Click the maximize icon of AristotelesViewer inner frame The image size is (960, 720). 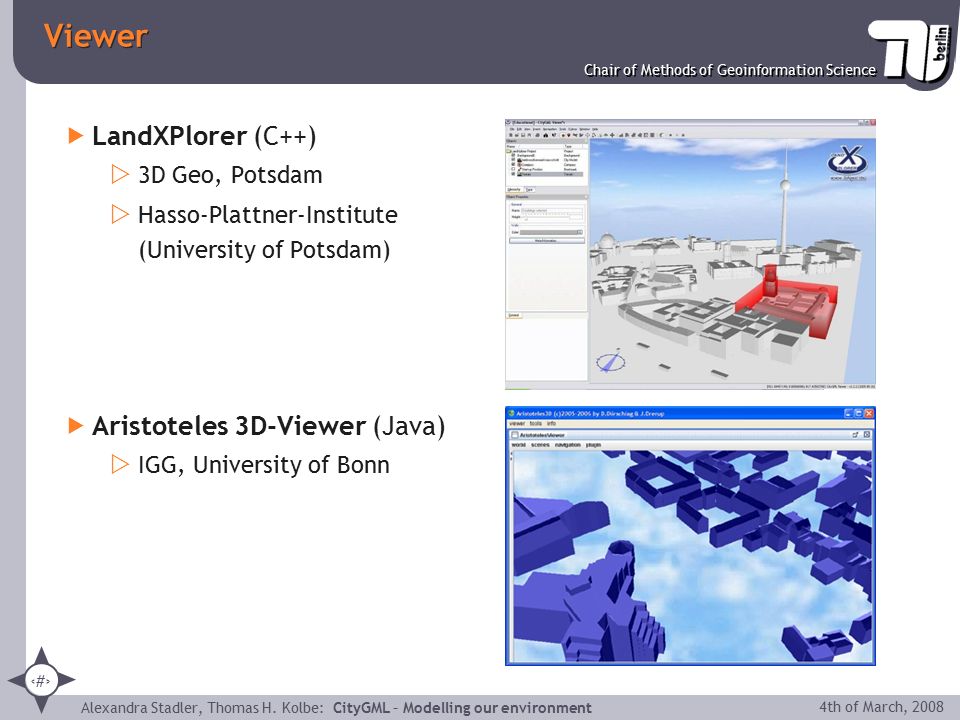855,435
